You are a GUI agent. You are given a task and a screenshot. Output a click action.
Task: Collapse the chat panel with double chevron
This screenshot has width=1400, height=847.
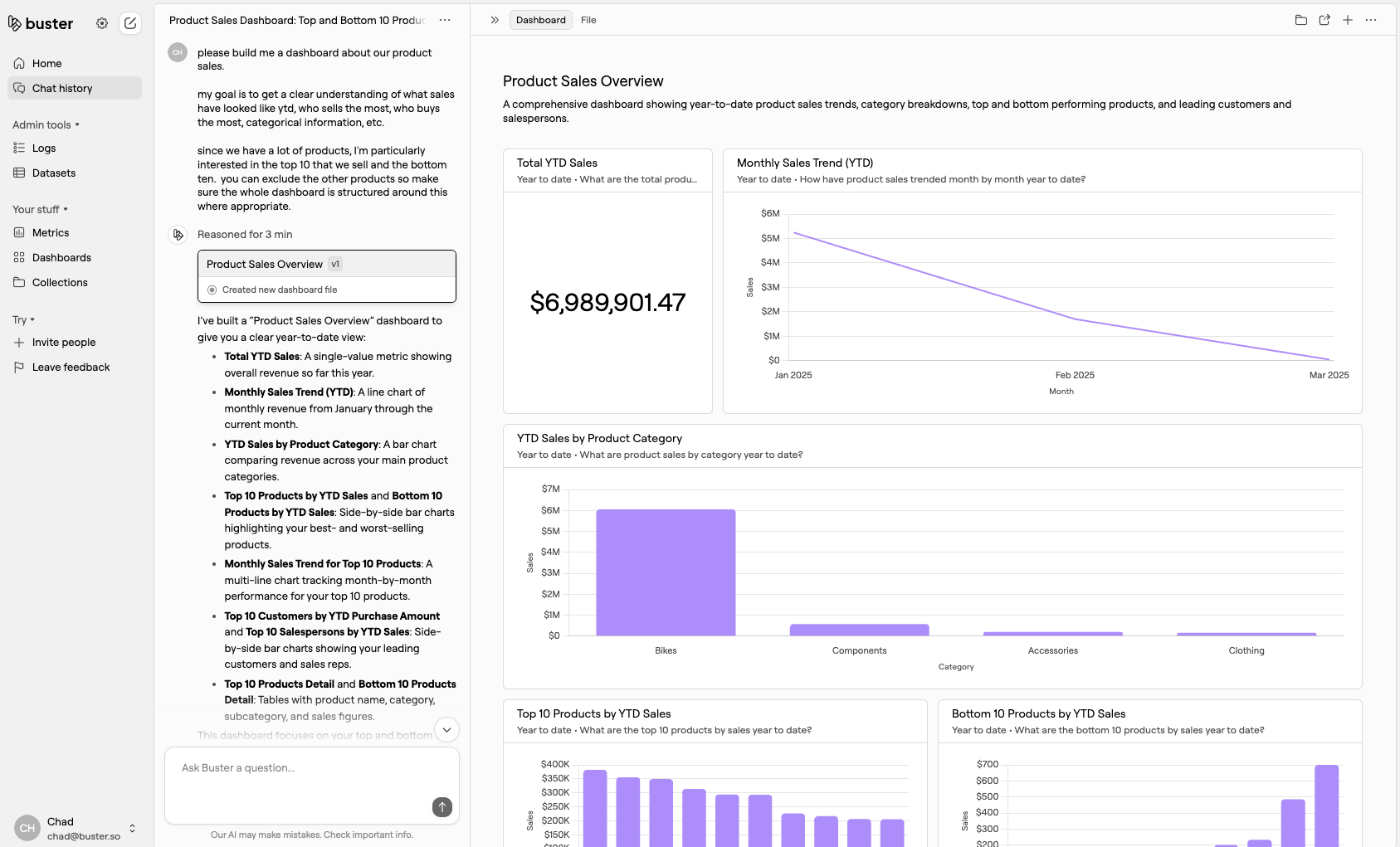tap(495, 20)
